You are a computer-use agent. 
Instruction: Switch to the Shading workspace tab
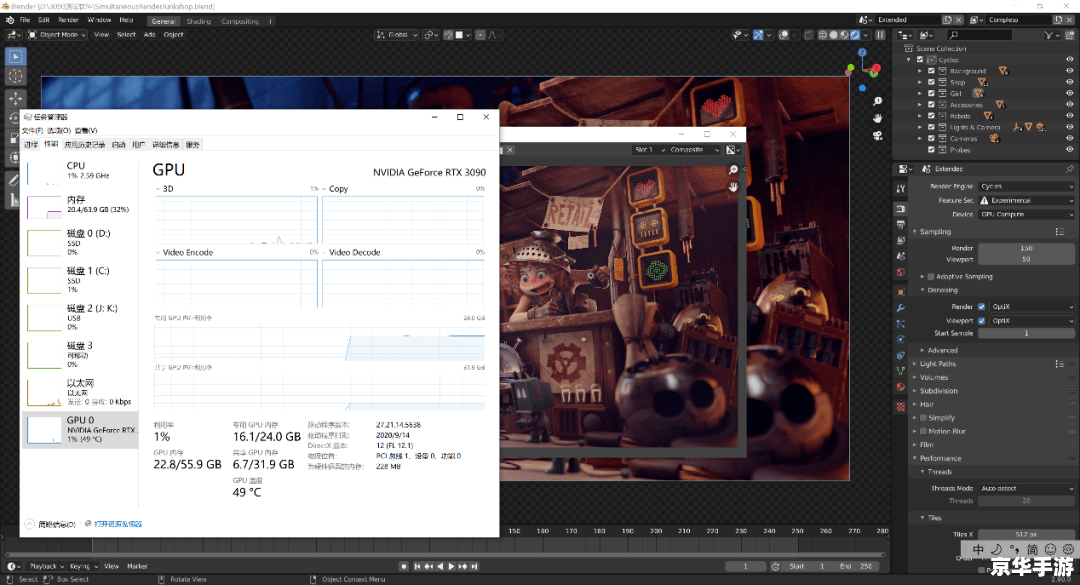pyautogui.click(x=198, y=21)
